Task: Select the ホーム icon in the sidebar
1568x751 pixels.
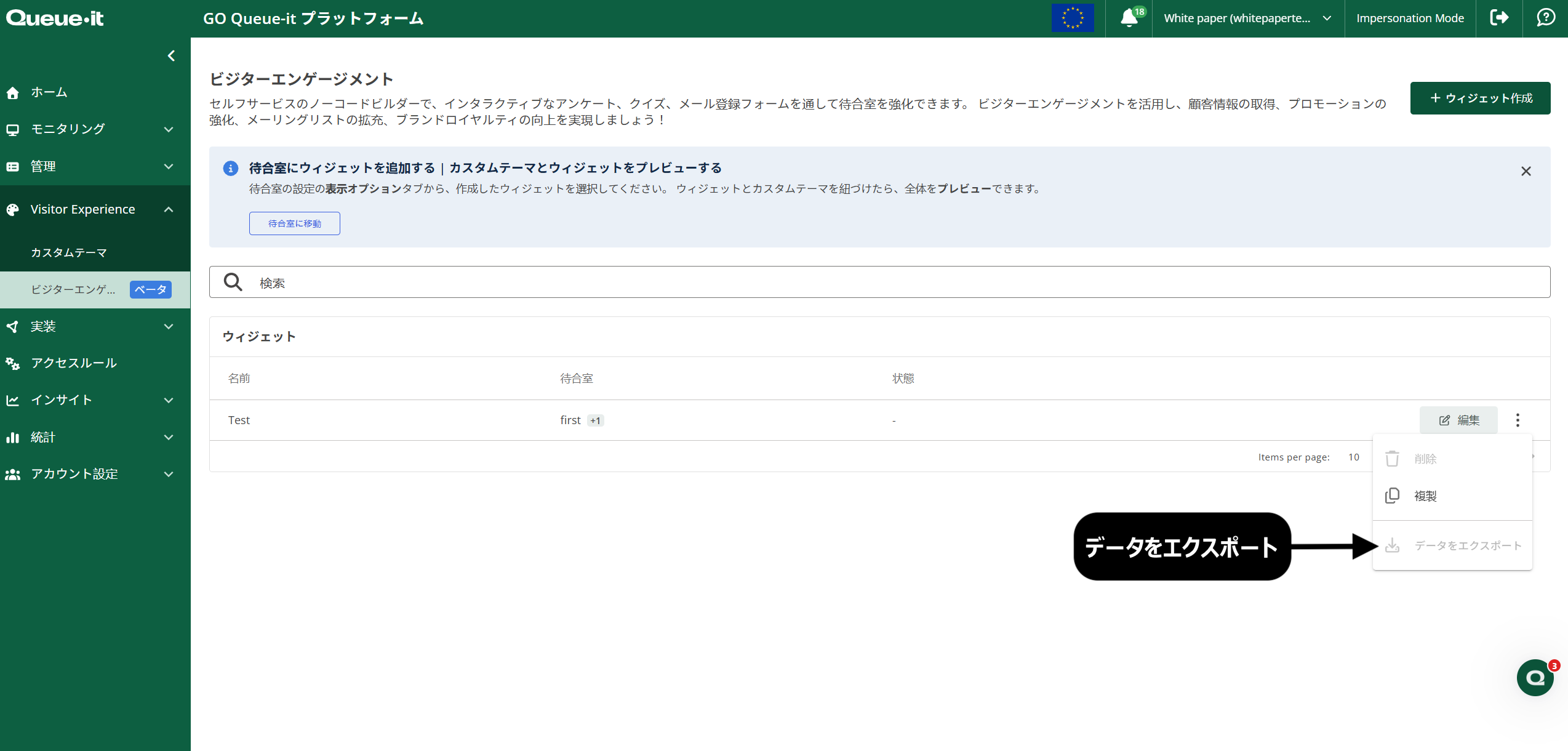Action: (x=13, y=92)
